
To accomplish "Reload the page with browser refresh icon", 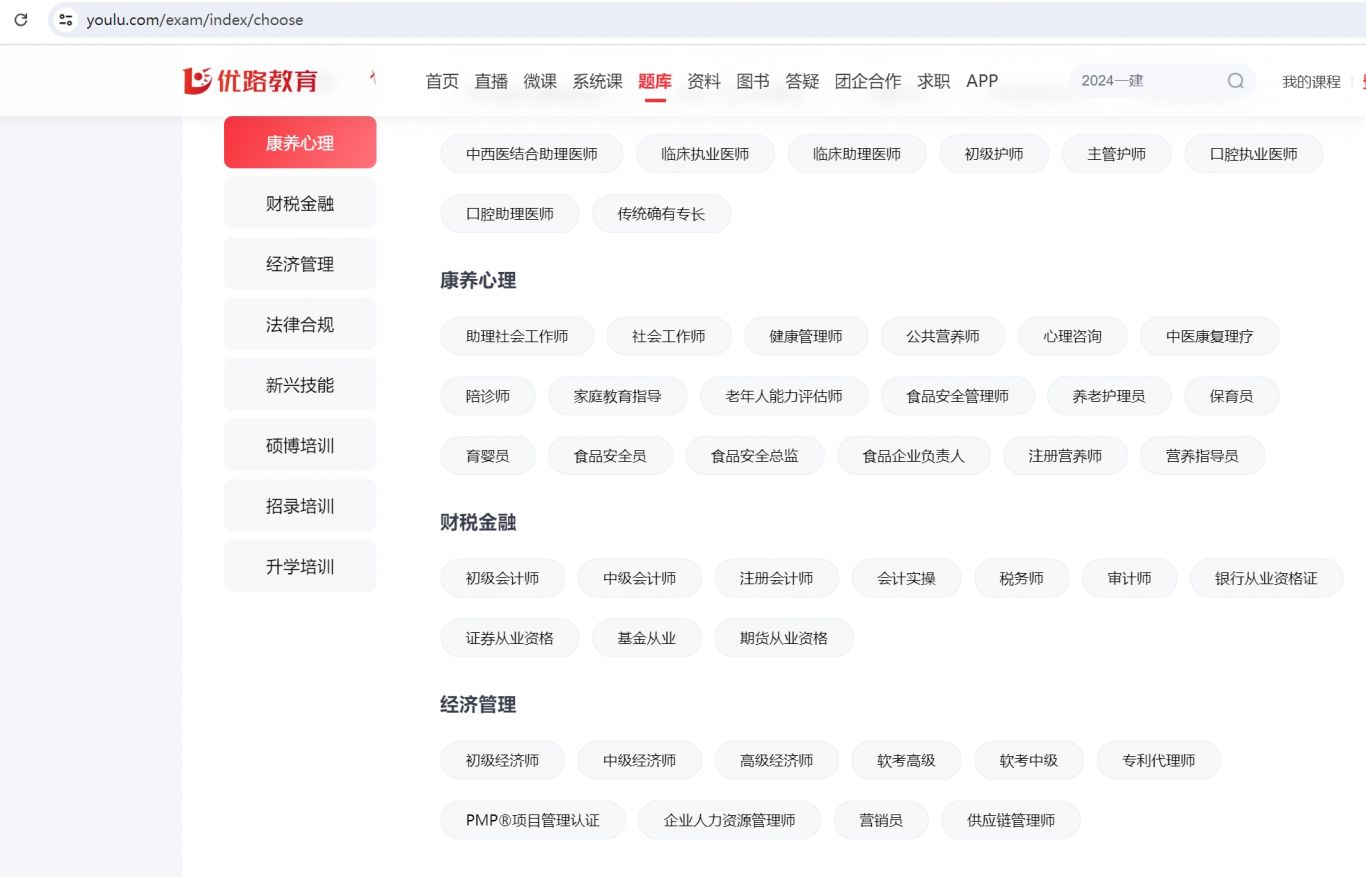I will 21,19.
